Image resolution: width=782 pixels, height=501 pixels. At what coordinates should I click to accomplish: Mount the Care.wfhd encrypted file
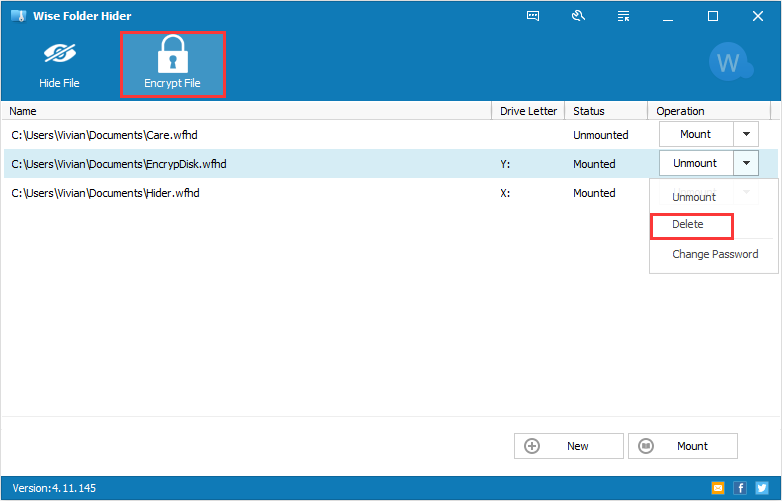[696, 134]
